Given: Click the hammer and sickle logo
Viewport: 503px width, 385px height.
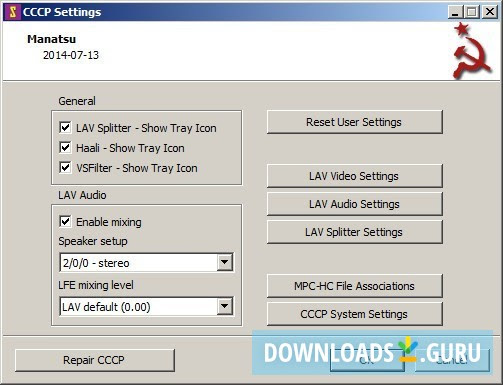Looking at the screenshot, I should coord(471,51).
